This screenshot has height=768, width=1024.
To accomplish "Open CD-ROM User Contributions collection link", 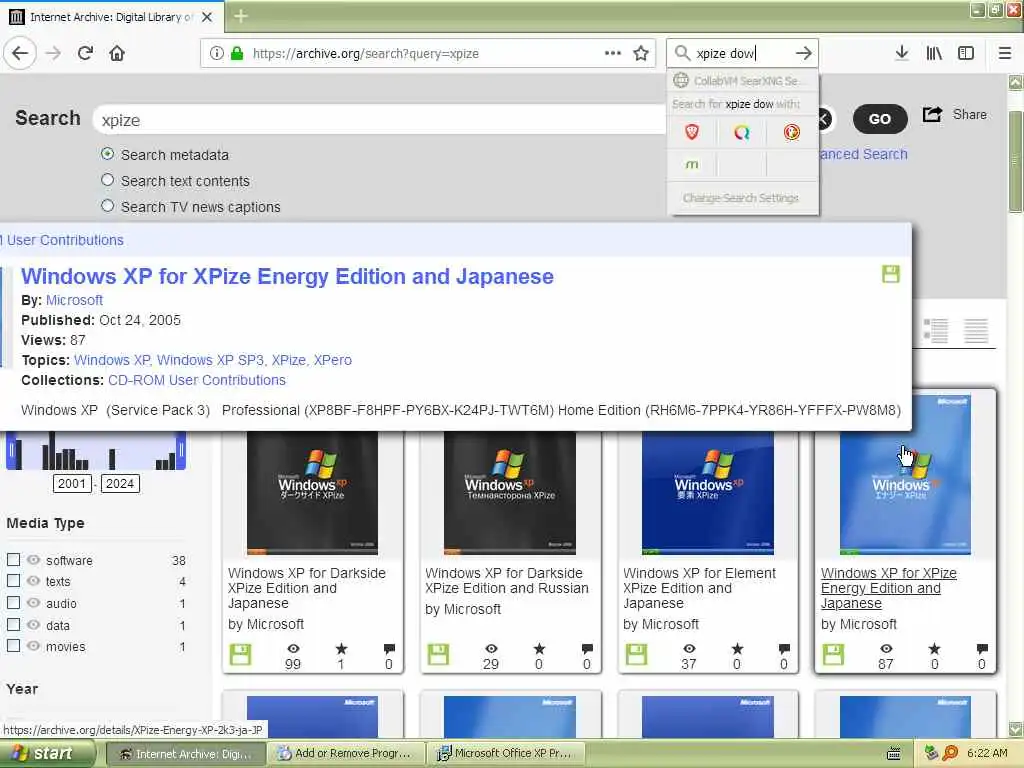I will [x=197, y=380].
